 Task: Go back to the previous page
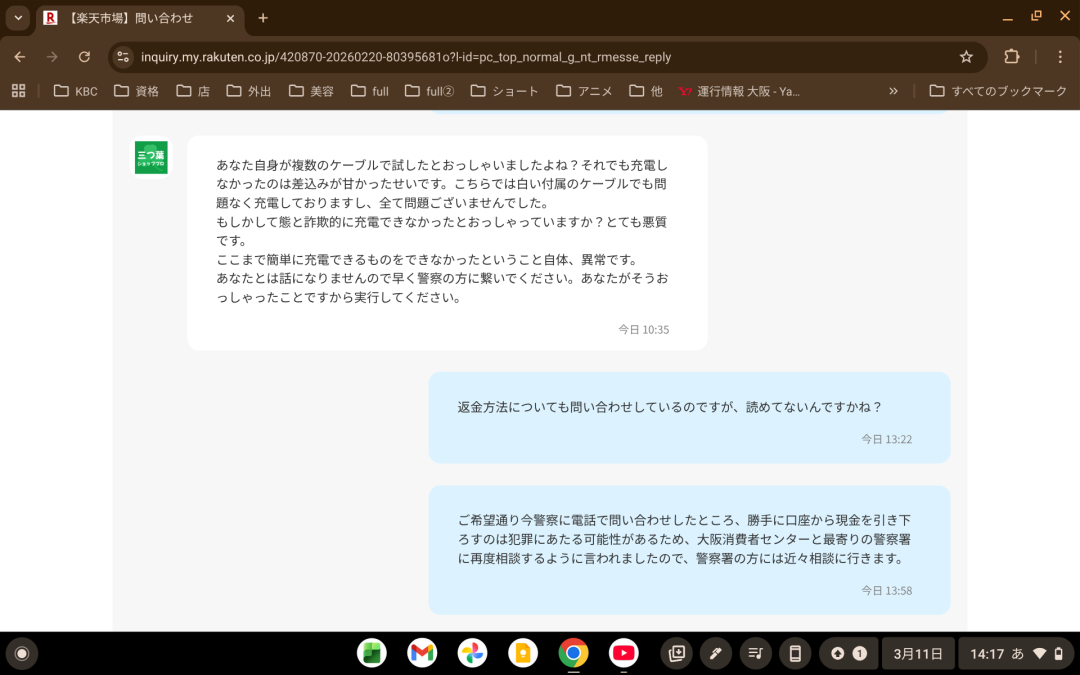(x=20, y=57)
